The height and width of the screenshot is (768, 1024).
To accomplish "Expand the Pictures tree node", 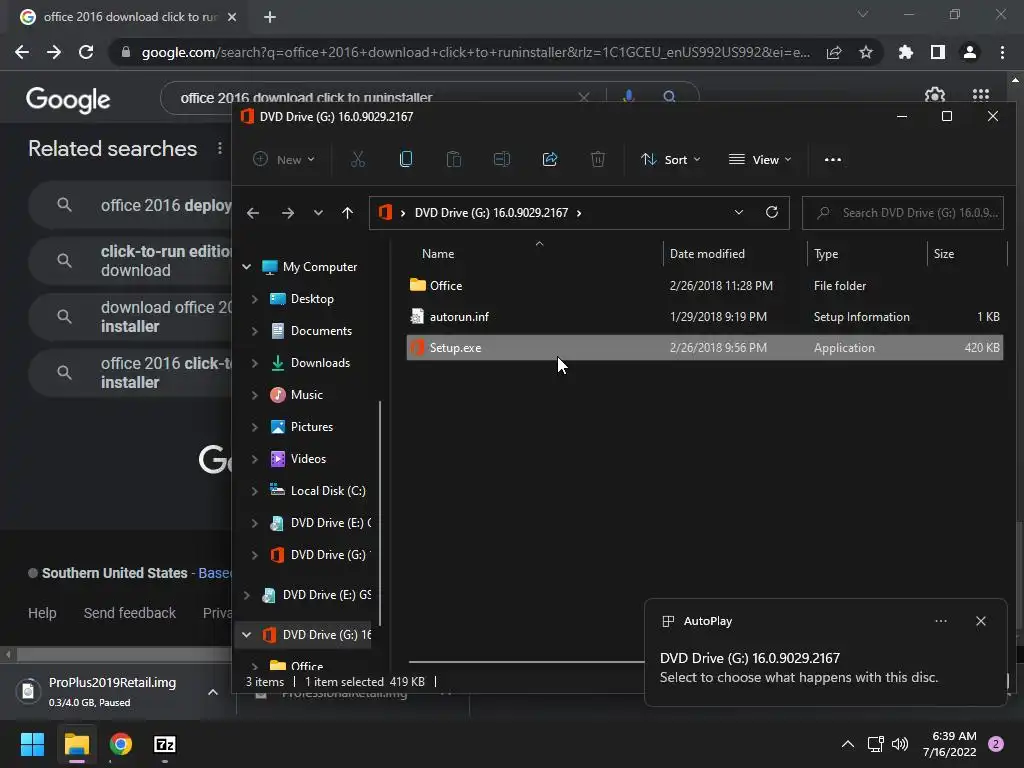I will click(x=254, y=427).
